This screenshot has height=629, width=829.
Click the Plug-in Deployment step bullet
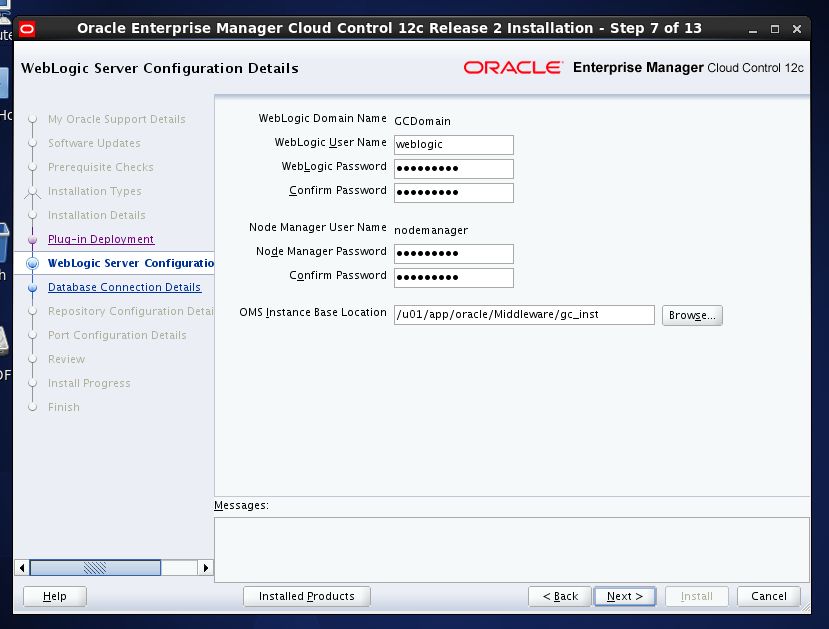coord(33,240)
